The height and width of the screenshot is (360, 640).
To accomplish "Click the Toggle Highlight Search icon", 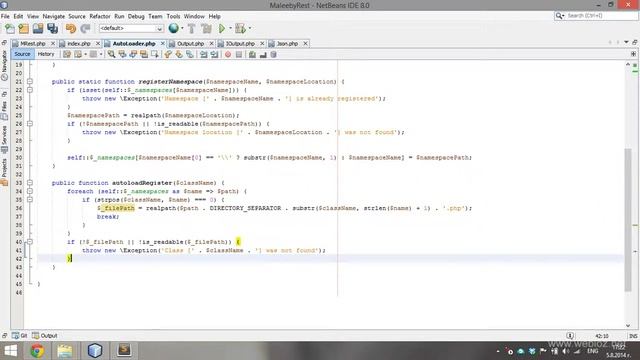I will [x=144, y=54].
